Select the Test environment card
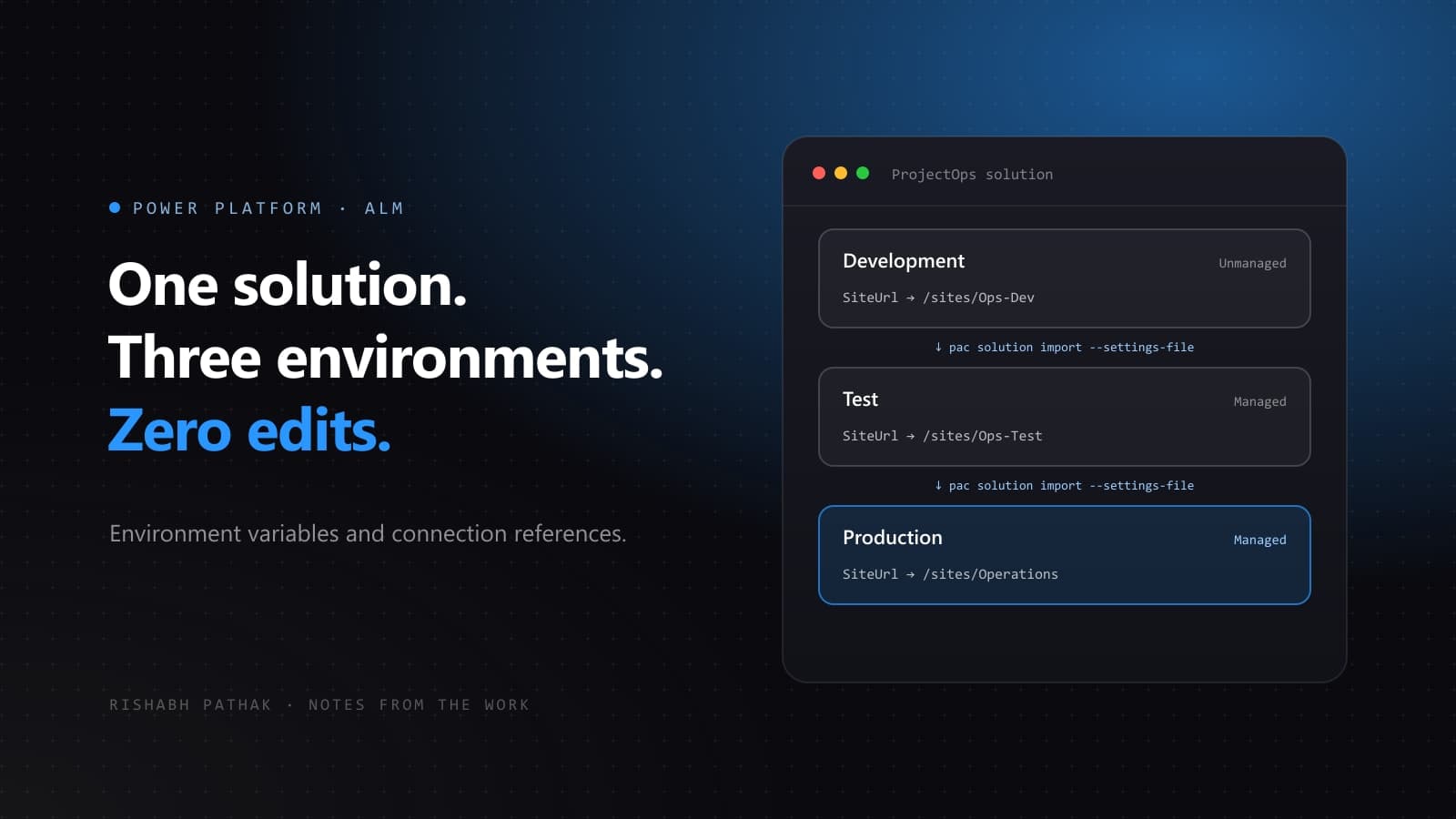 click(x=1065, y=417)
